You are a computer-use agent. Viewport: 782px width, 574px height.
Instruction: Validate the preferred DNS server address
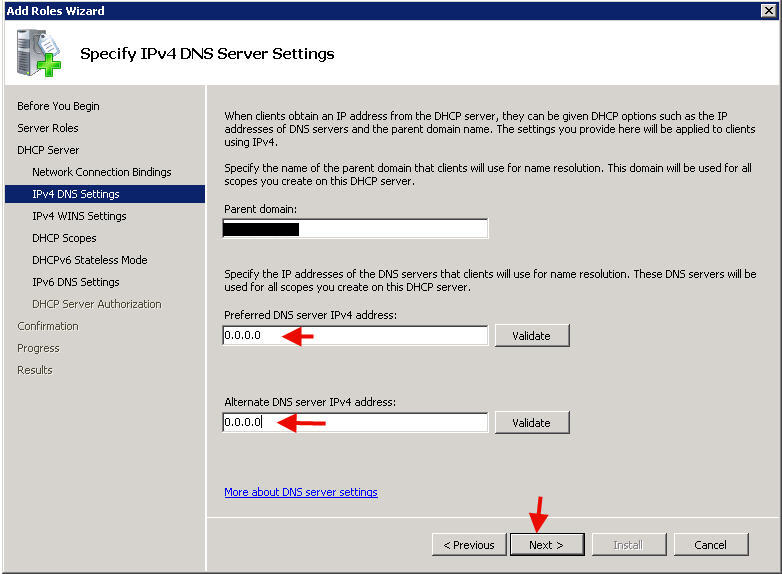[x=531, y=336]
